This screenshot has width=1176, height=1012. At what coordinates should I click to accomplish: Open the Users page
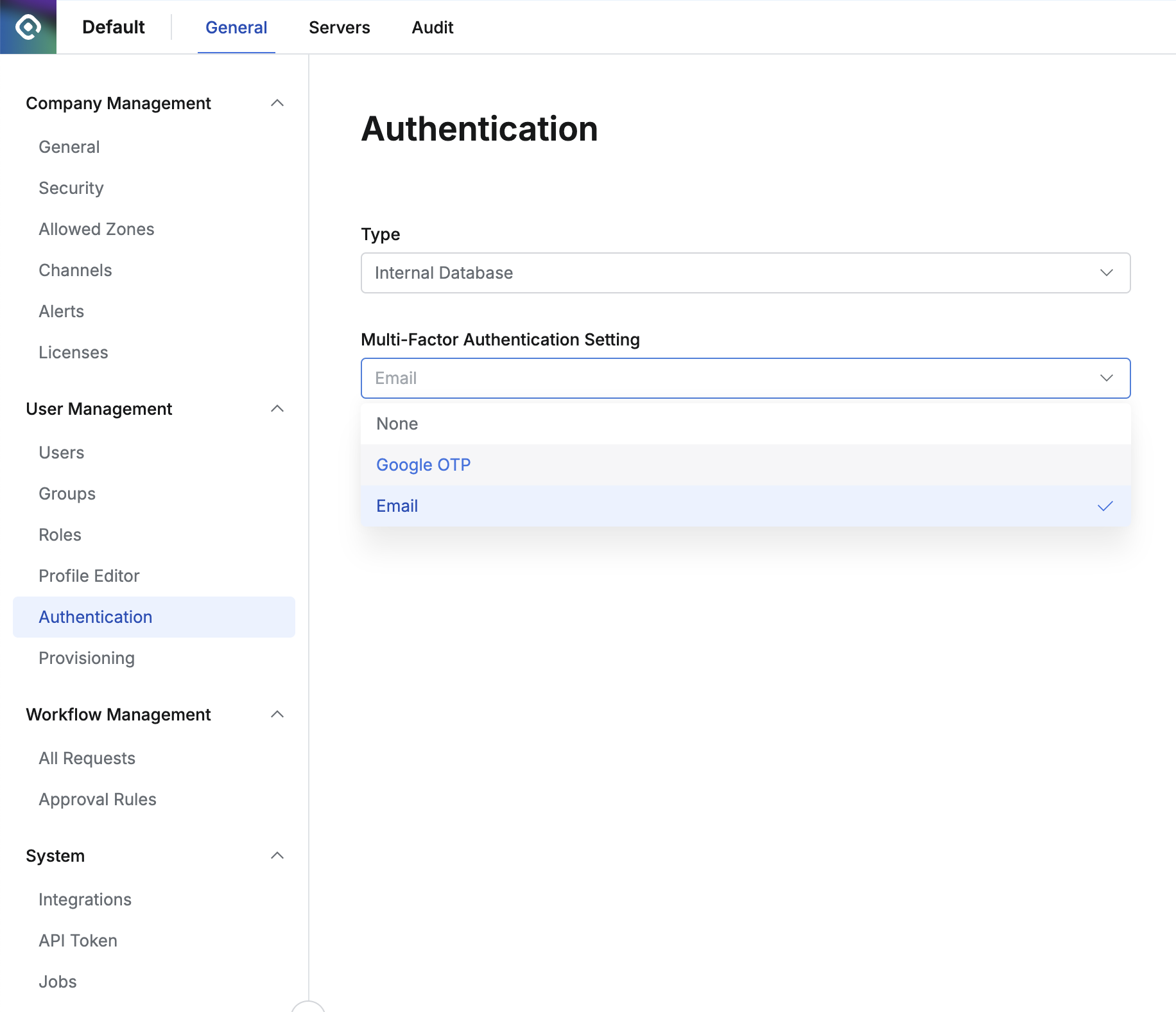61,452
